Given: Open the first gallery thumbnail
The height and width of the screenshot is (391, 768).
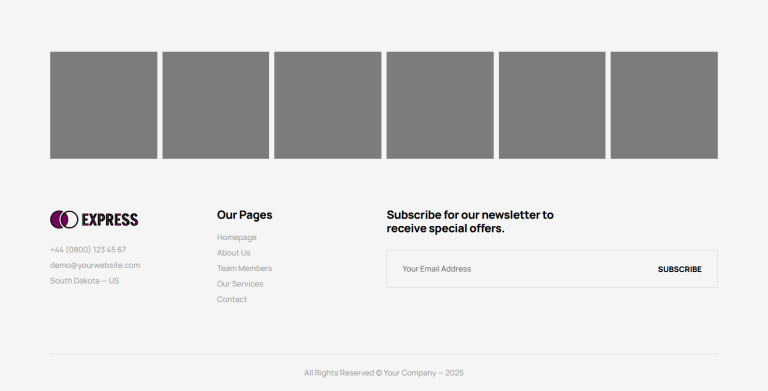Looking at the screenshot, I should point(103,105).
